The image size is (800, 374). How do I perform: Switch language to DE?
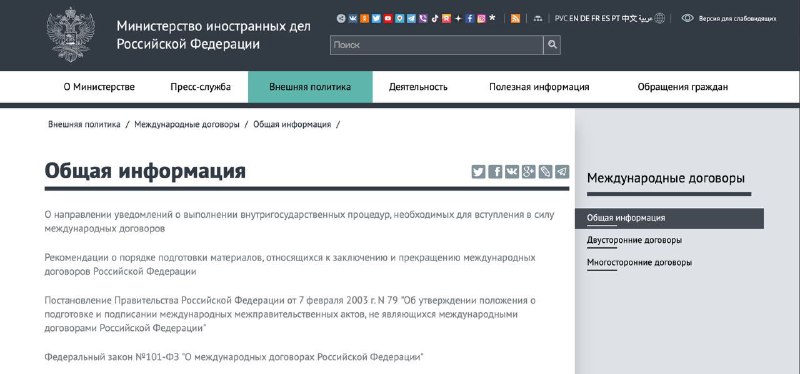point(585,19)
